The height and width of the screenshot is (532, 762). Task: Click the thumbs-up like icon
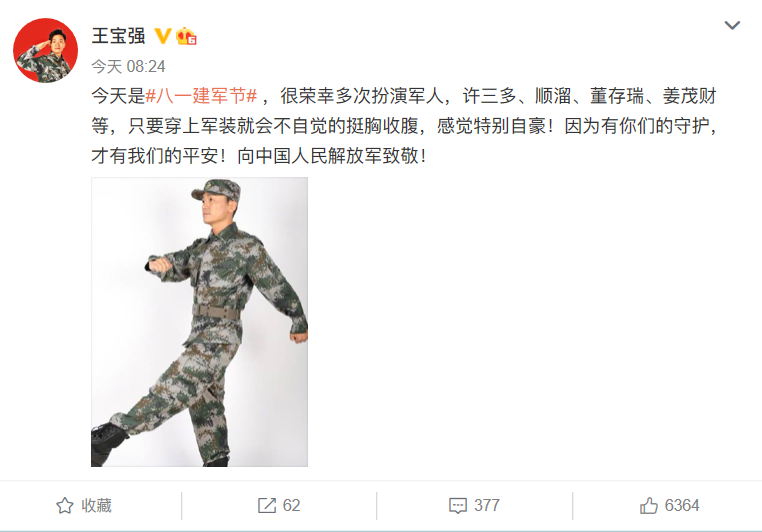tap(649, 505)
